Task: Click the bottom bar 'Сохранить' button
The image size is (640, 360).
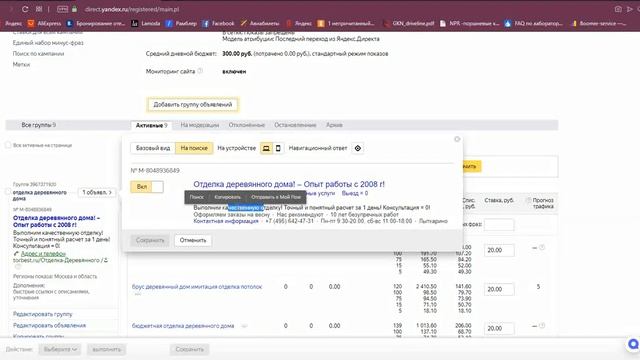Action: click(x=190, y=349)
